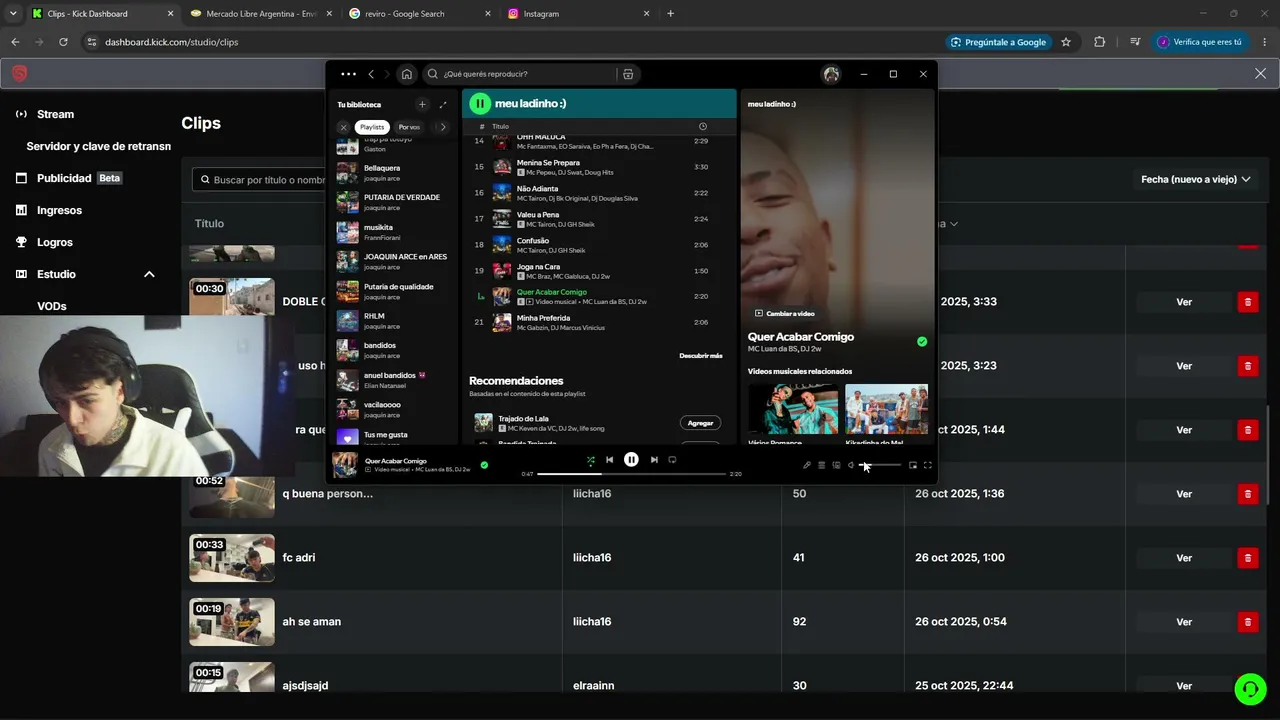Open the Kikadinha do Mal related video thumbnail
Image resolution: width=1280 pixels, height=720 pixels.
point(887,408)
